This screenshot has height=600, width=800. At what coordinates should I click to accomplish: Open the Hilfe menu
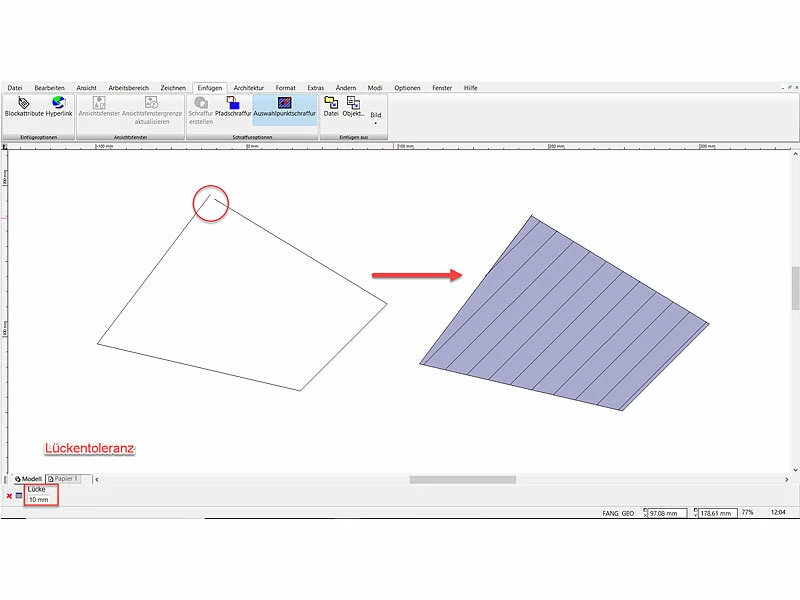[470, 88]
